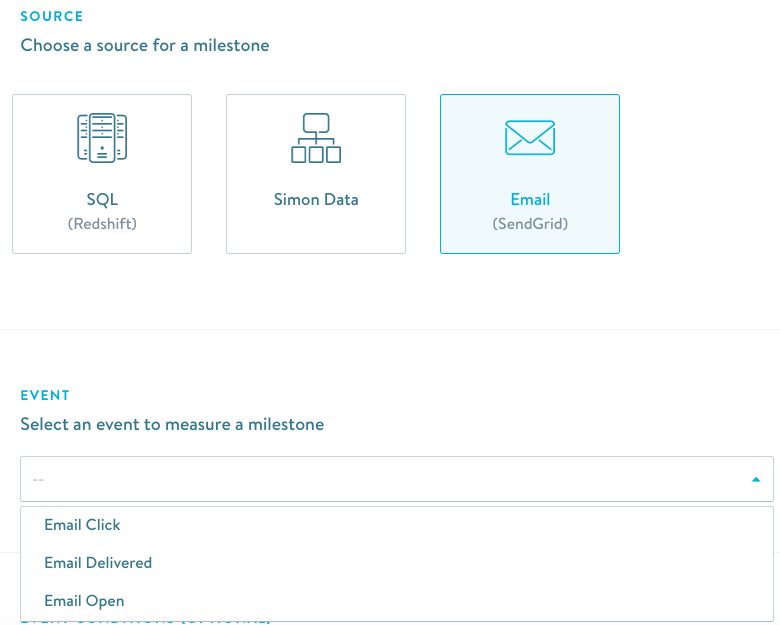Click the 'Choose a source for a milestone' text
The image size is (780, 625).
pos(145,45)
